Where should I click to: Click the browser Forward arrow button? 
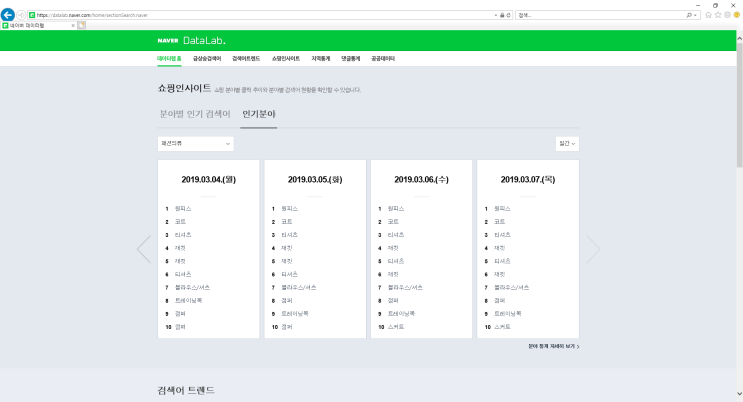pos(21,15)
